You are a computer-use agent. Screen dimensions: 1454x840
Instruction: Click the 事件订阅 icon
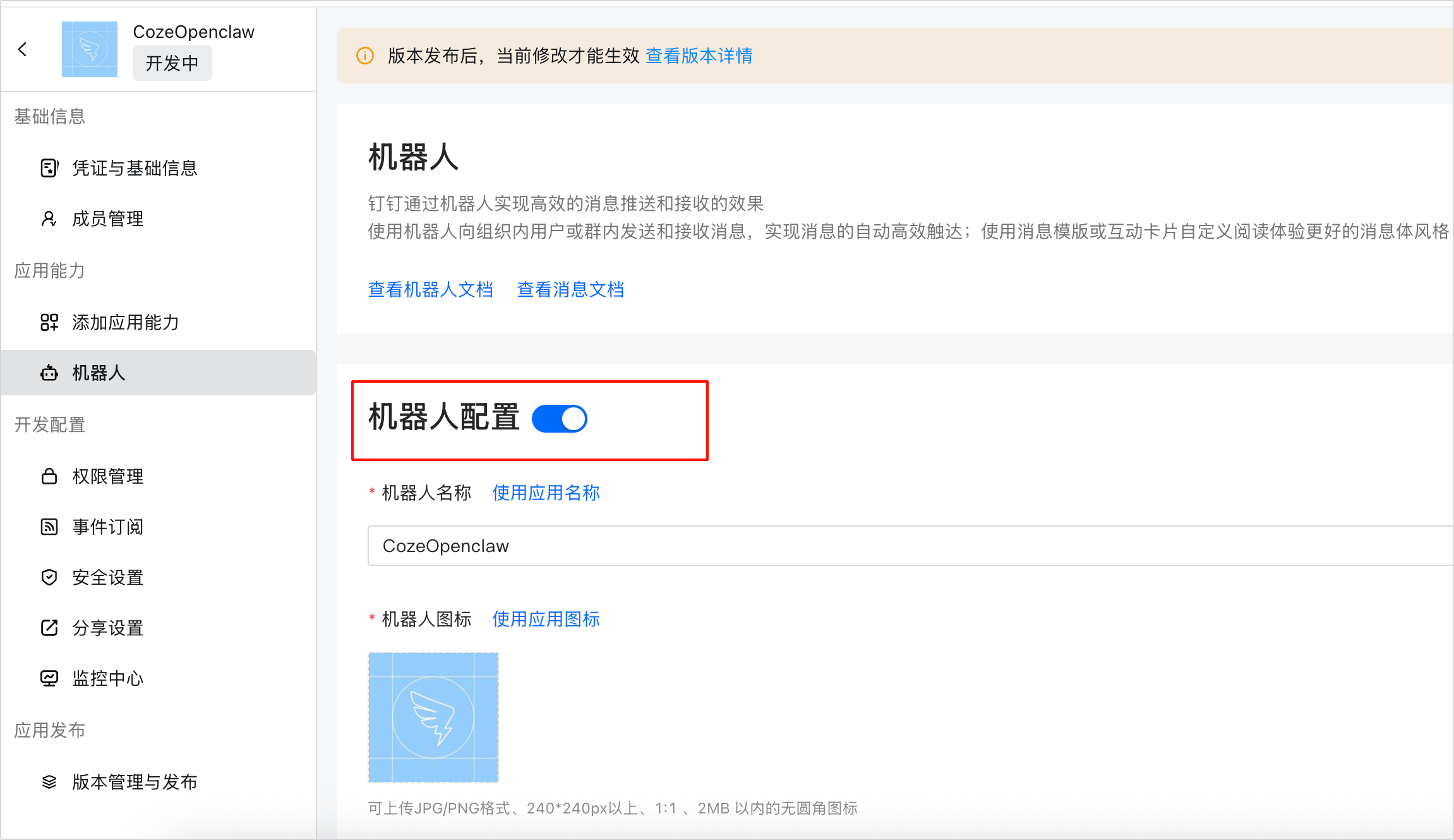50,527
